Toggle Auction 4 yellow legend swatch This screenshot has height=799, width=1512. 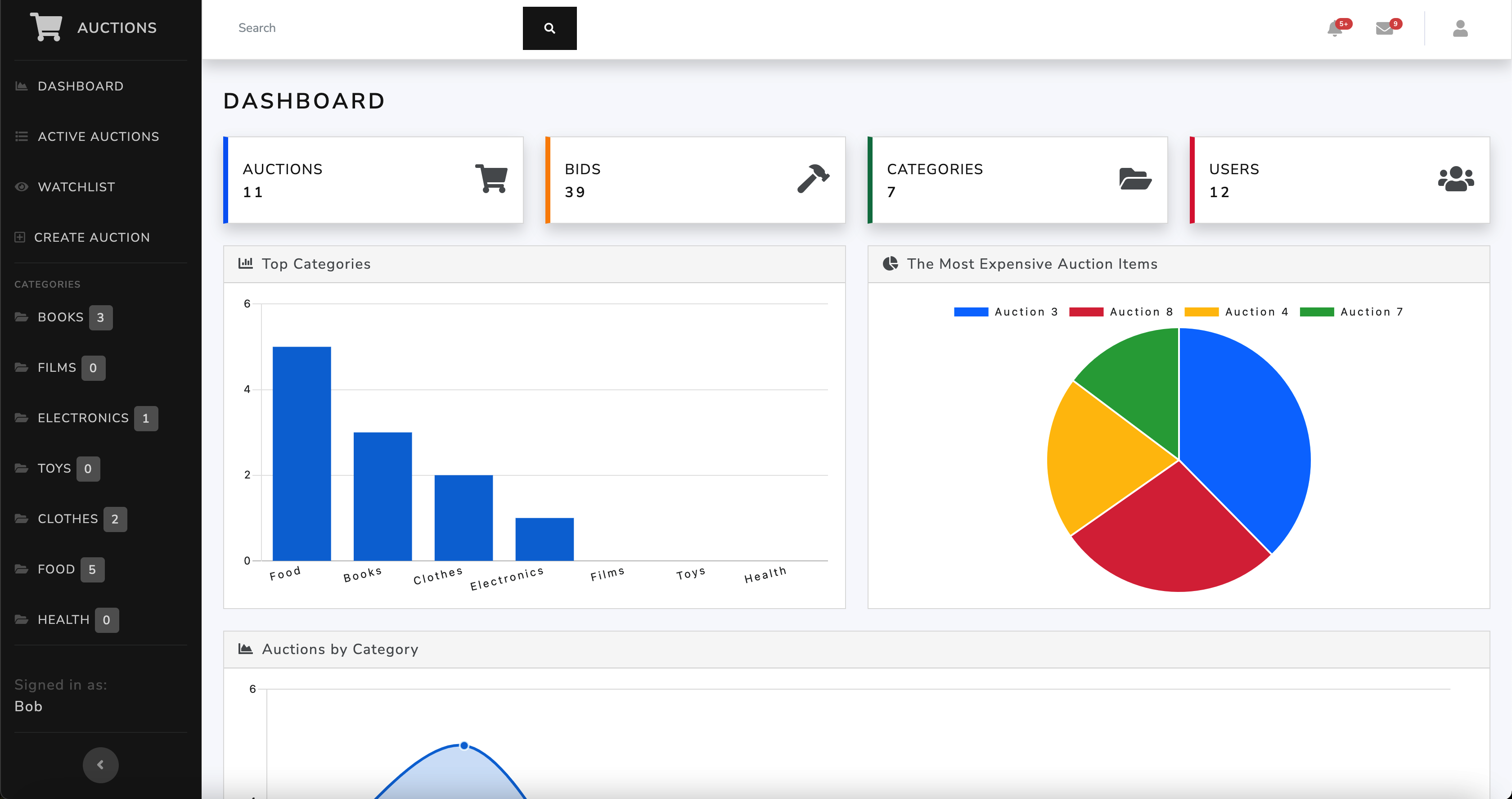[1201, 312]
